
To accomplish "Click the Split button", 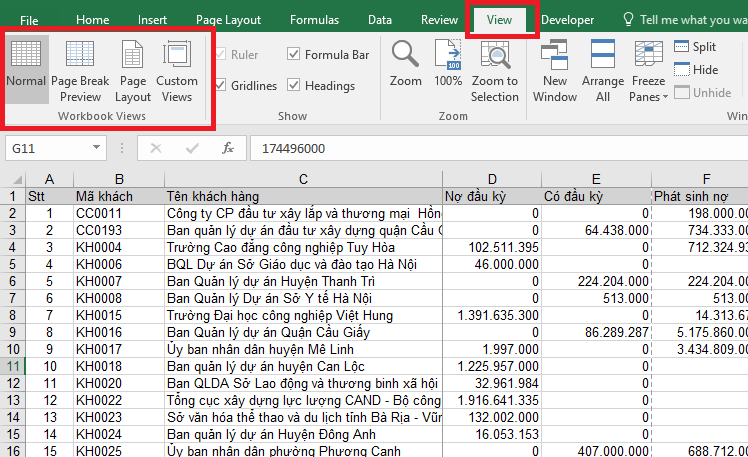I will (695, 47).
